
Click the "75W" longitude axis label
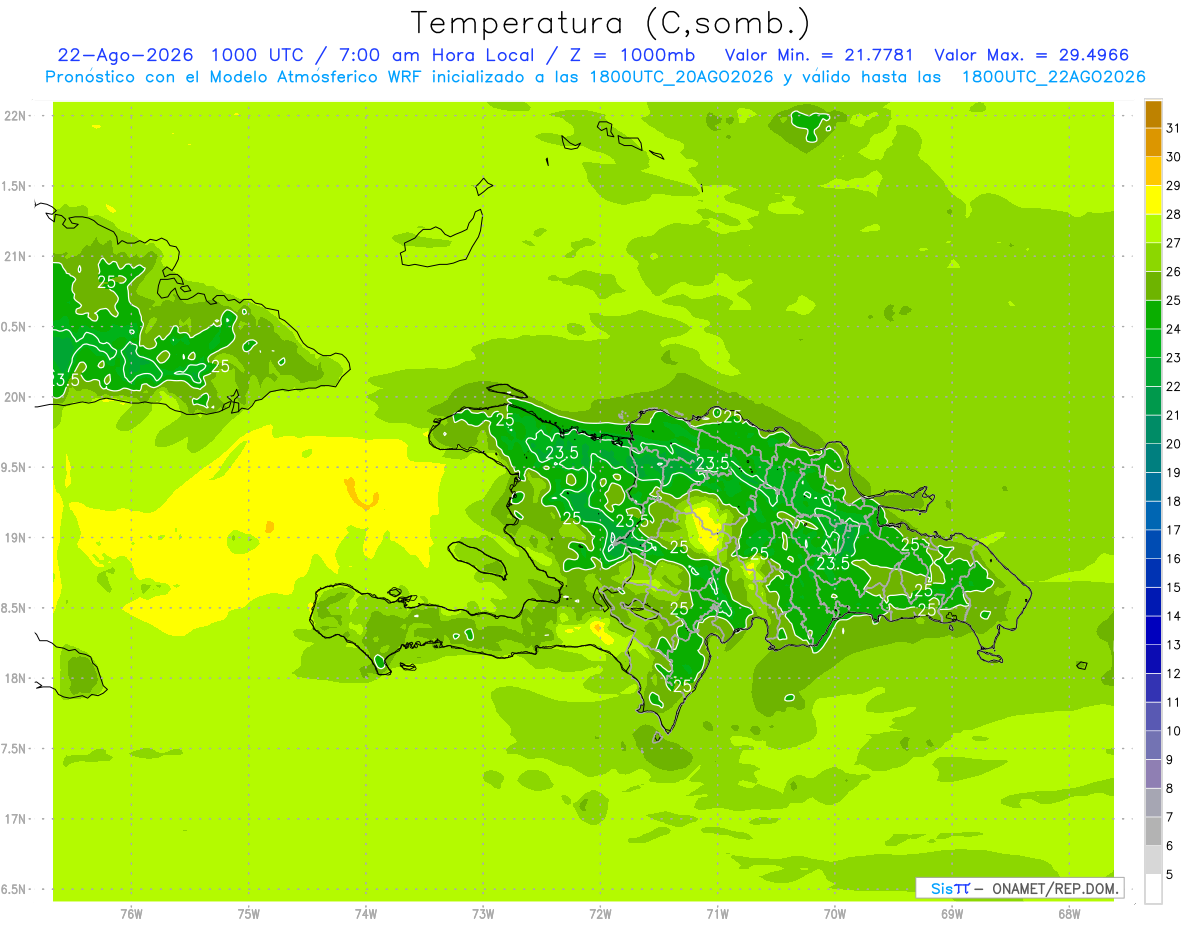click(x=249, y=913)
